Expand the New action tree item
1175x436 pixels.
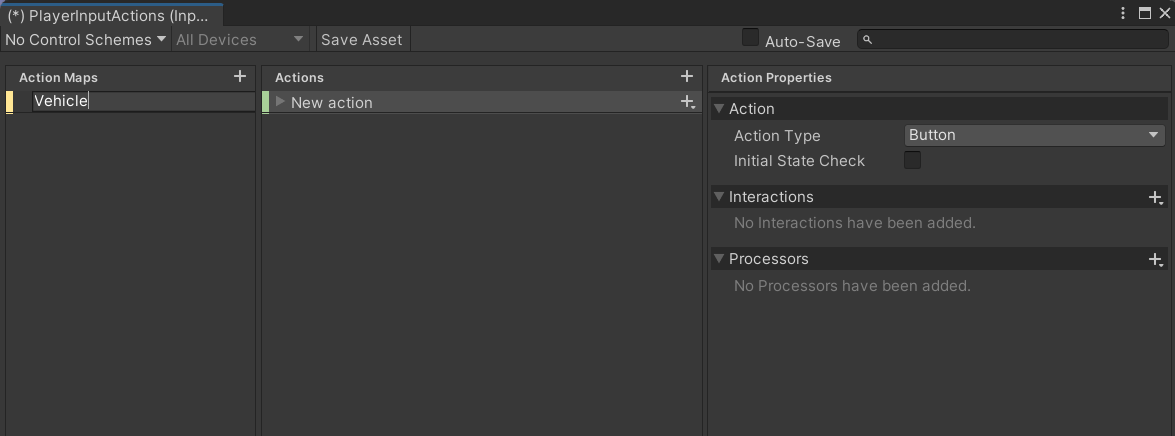coord(280,102)
